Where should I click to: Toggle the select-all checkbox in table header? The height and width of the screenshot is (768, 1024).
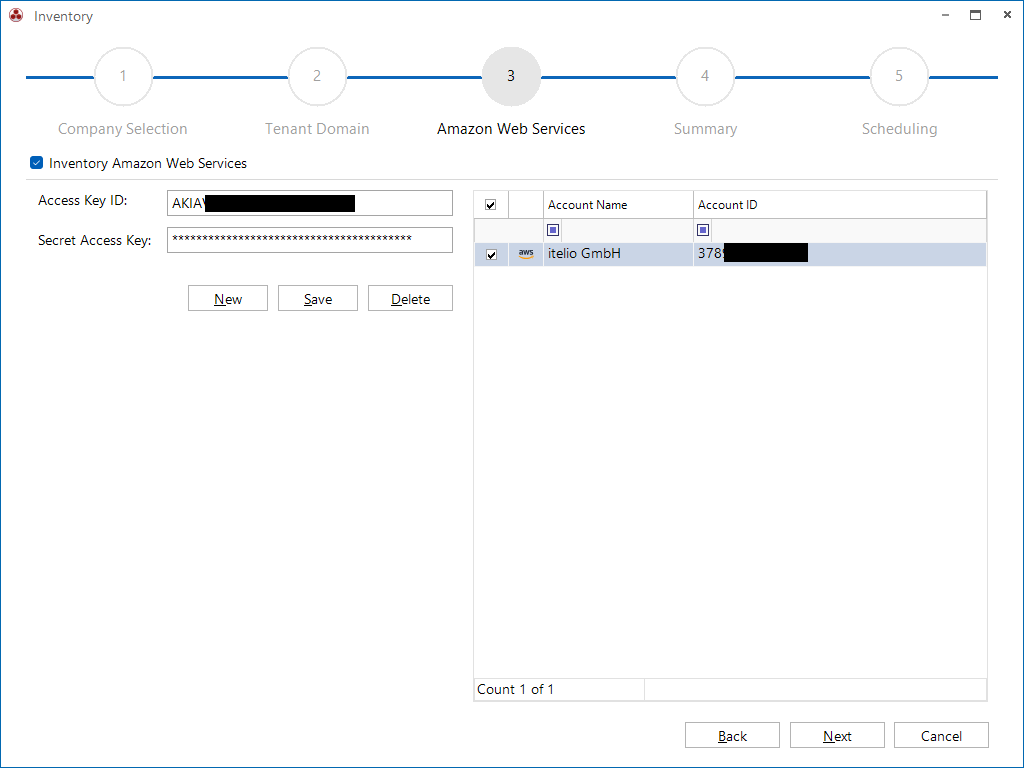click(x=490, y=205)
